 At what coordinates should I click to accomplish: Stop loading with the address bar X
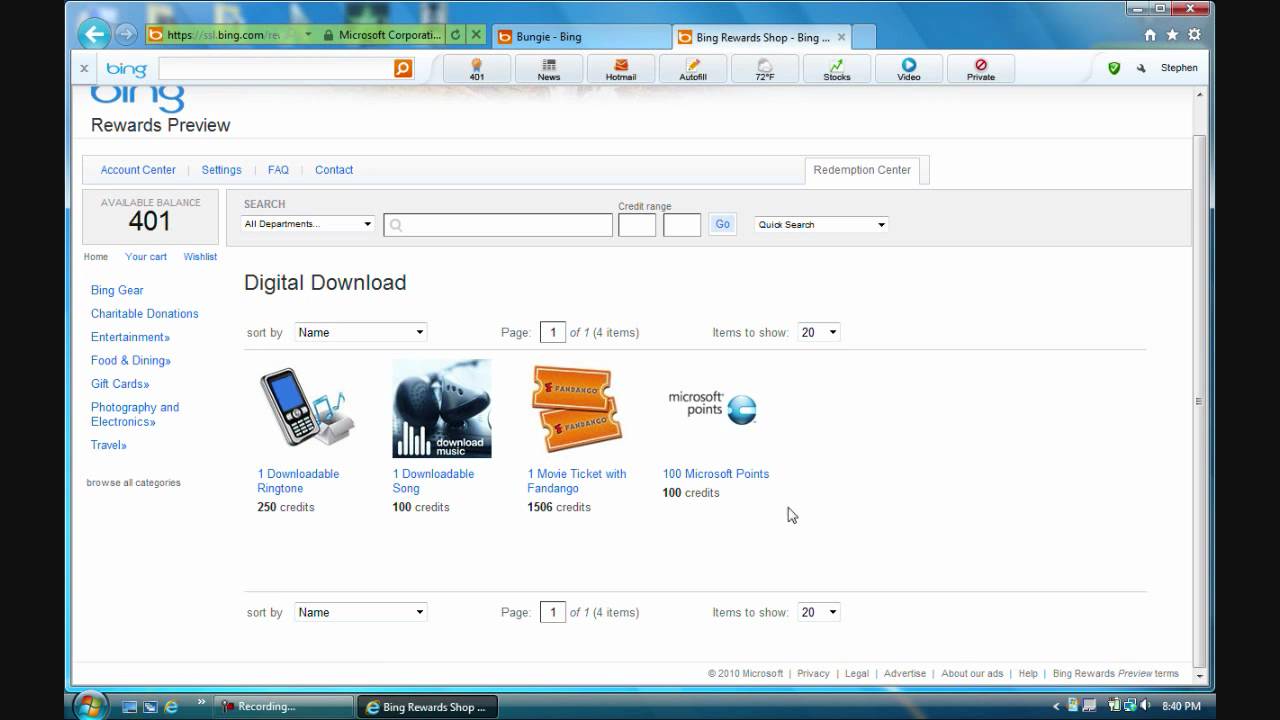point(476,35)
